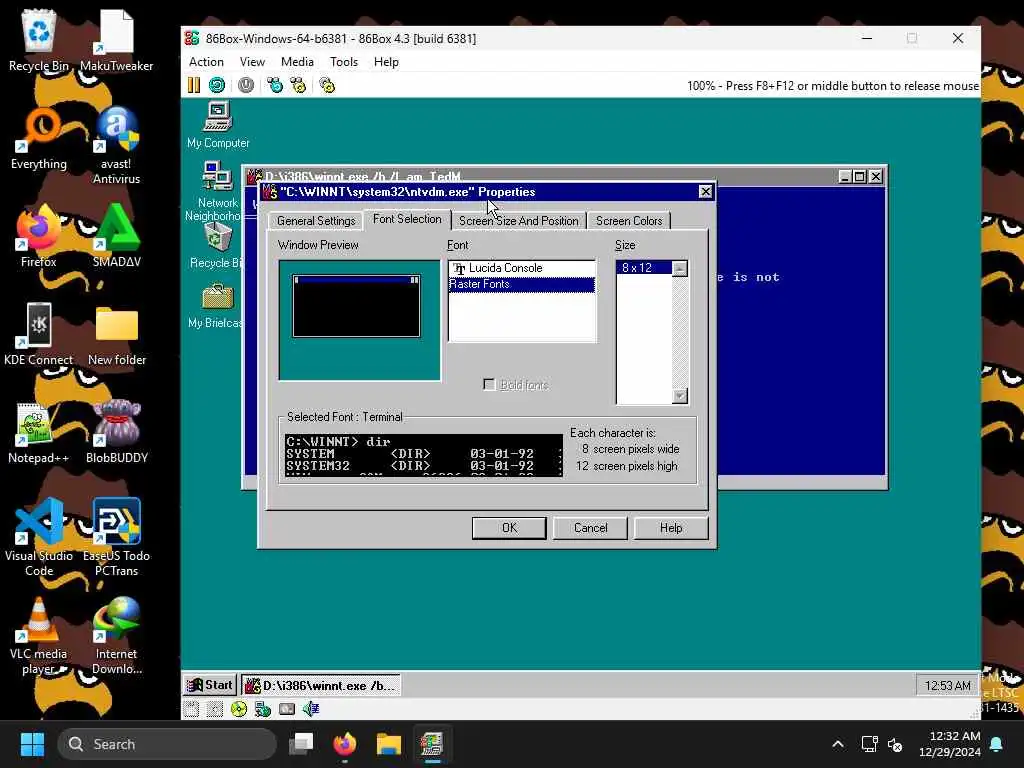Select BlobBUDDY desktop icon
1024x768 pixels.
pyautogui.click(x=116, y=432)
